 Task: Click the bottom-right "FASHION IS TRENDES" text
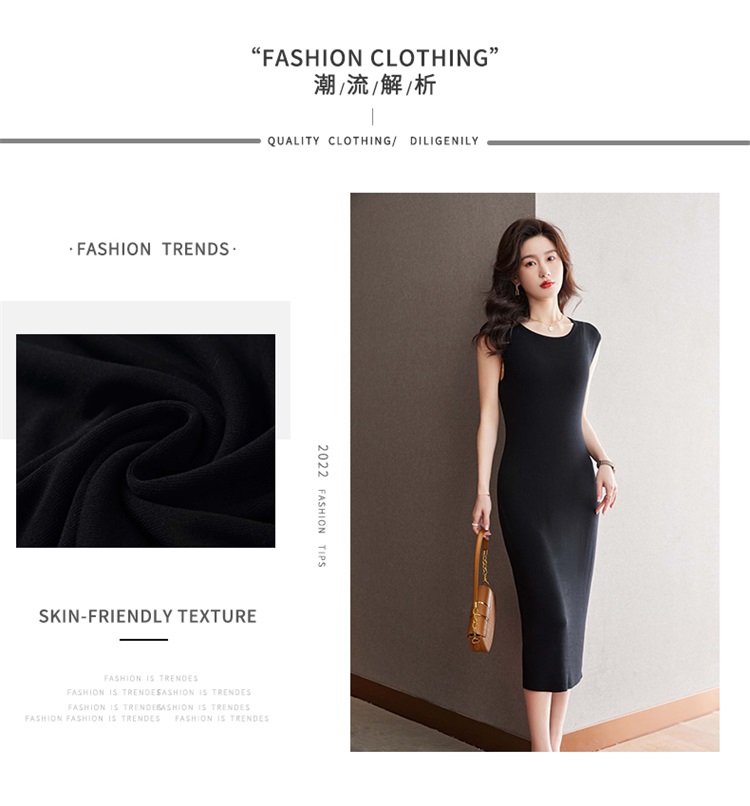222,719
